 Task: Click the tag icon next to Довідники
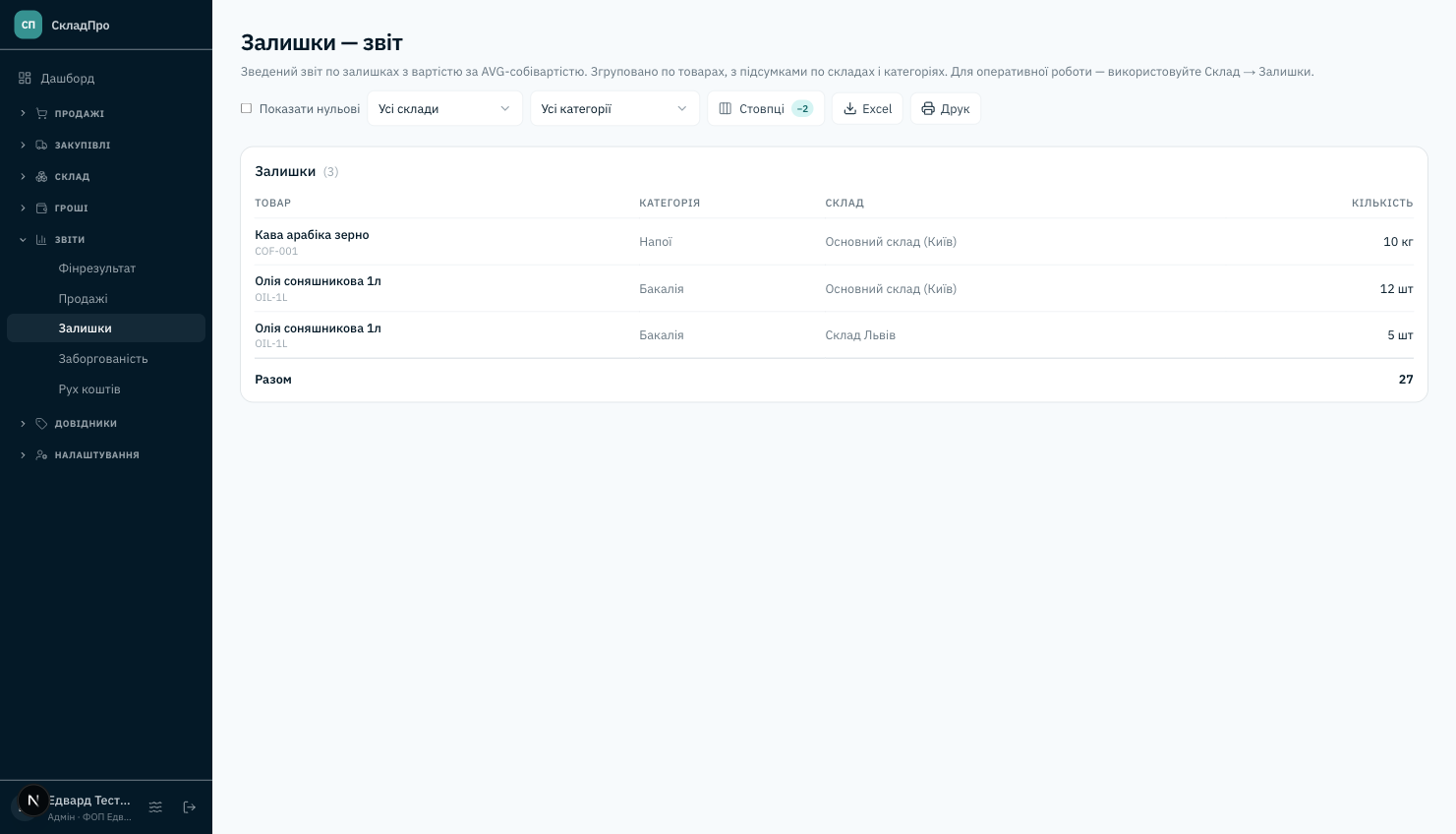point(41,423)
